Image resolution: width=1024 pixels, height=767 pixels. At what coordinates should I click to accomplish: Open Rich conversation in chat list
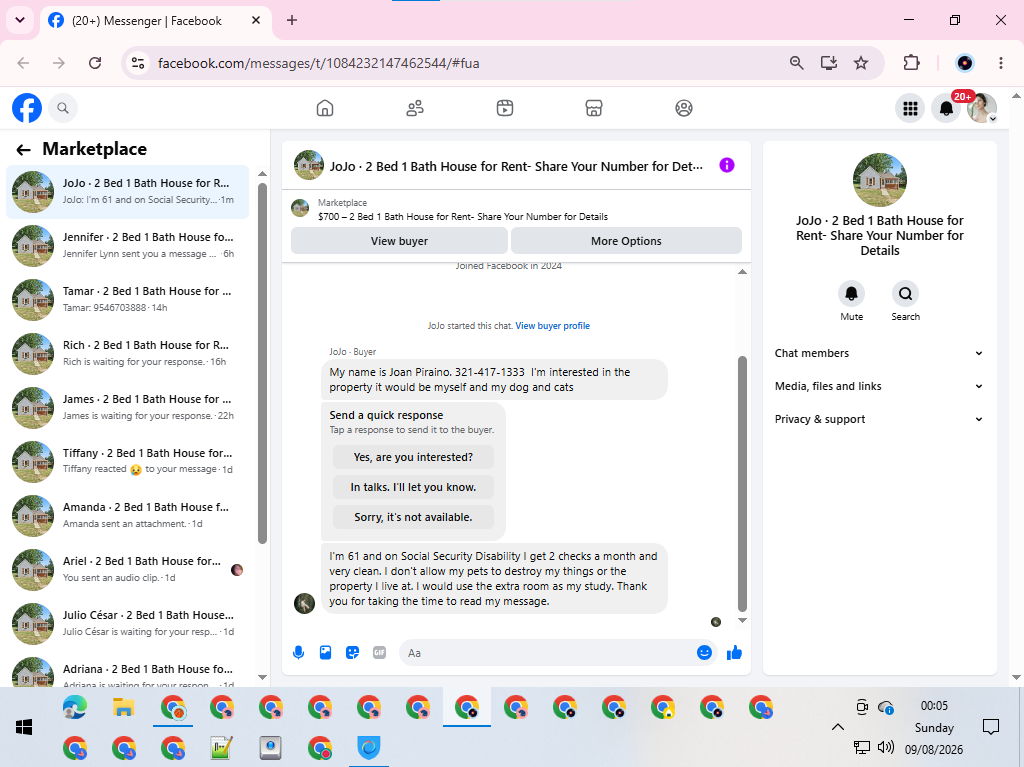pyautogui.click(x=127, y=354)
